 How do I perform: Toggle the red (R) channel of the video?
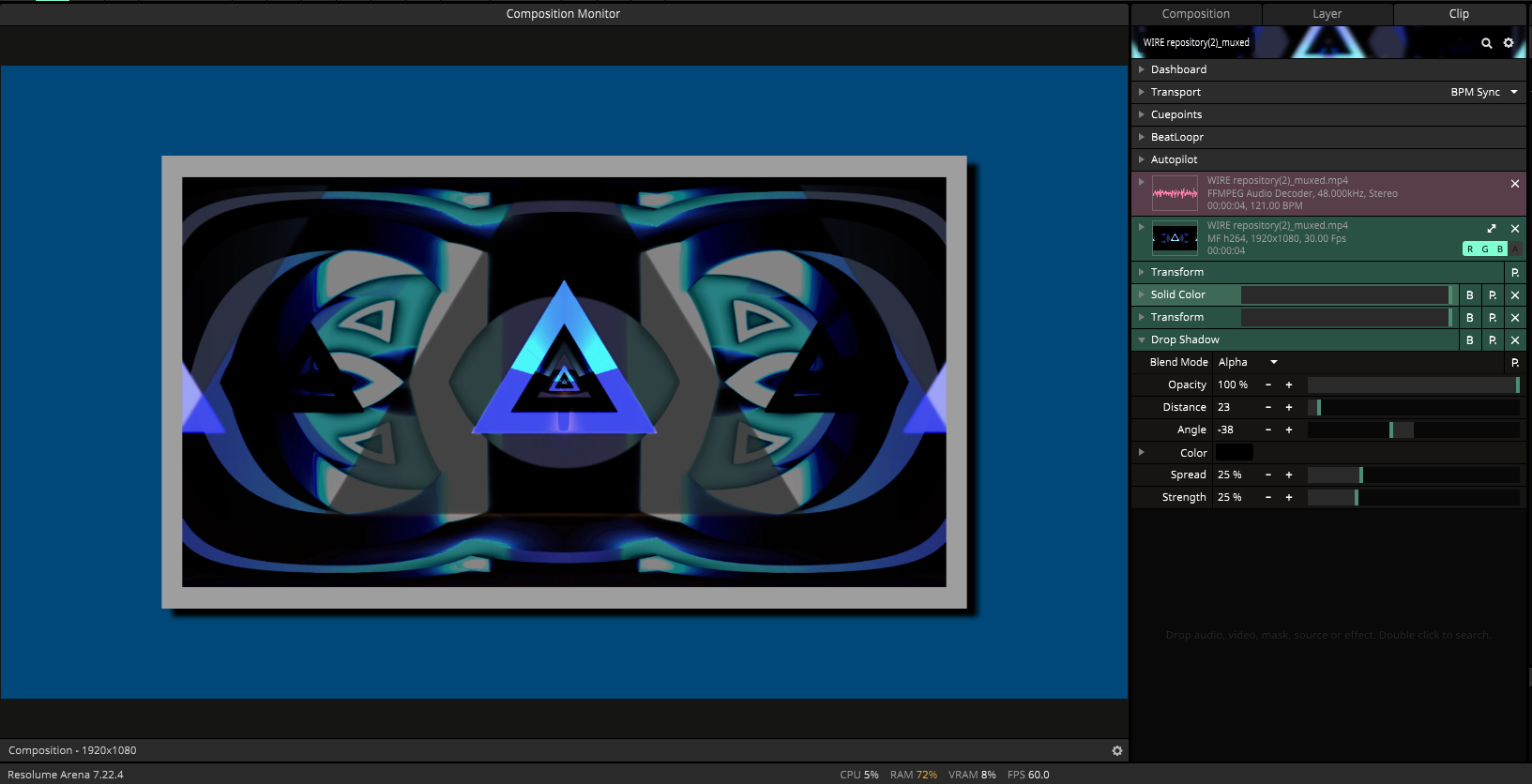pyautogui.click(x=1470, y=249)
